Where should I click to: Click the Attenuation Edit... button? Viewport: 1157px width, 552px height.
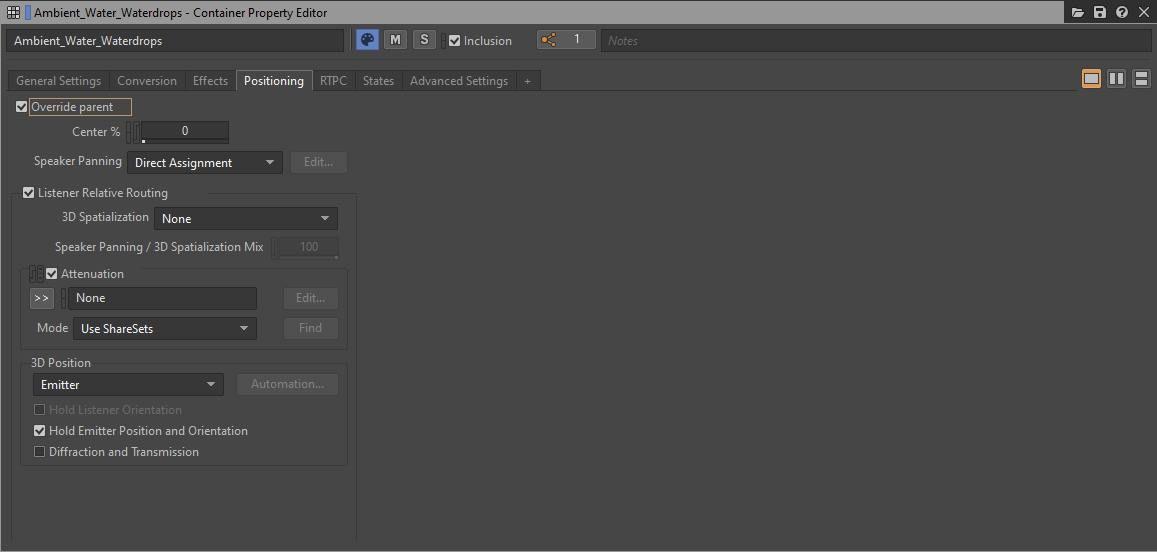tap(311, 298)
